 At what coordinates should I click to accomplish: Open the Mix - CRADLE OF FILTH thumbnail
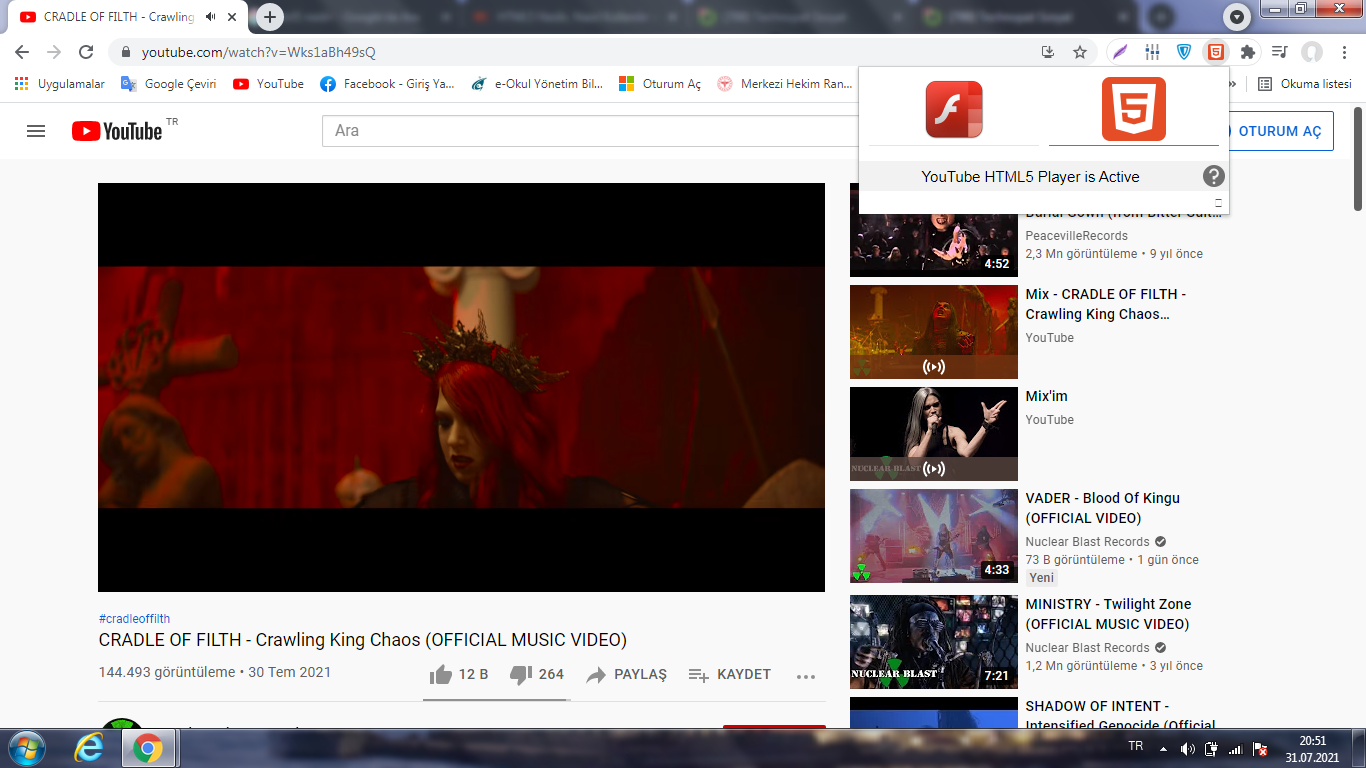934,332
